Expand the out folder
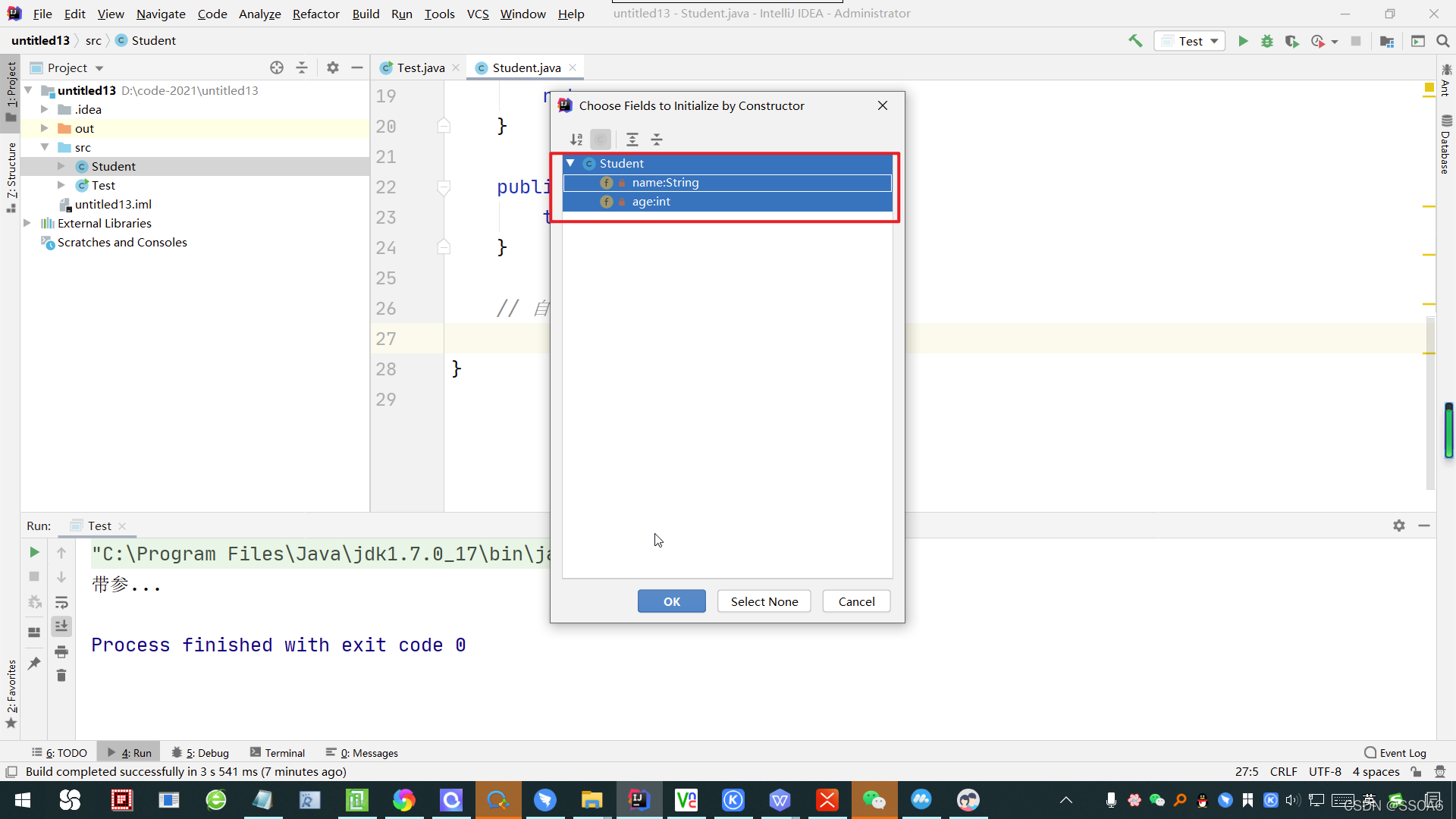Screen dimensions: 1456x819 coord(44,128)
